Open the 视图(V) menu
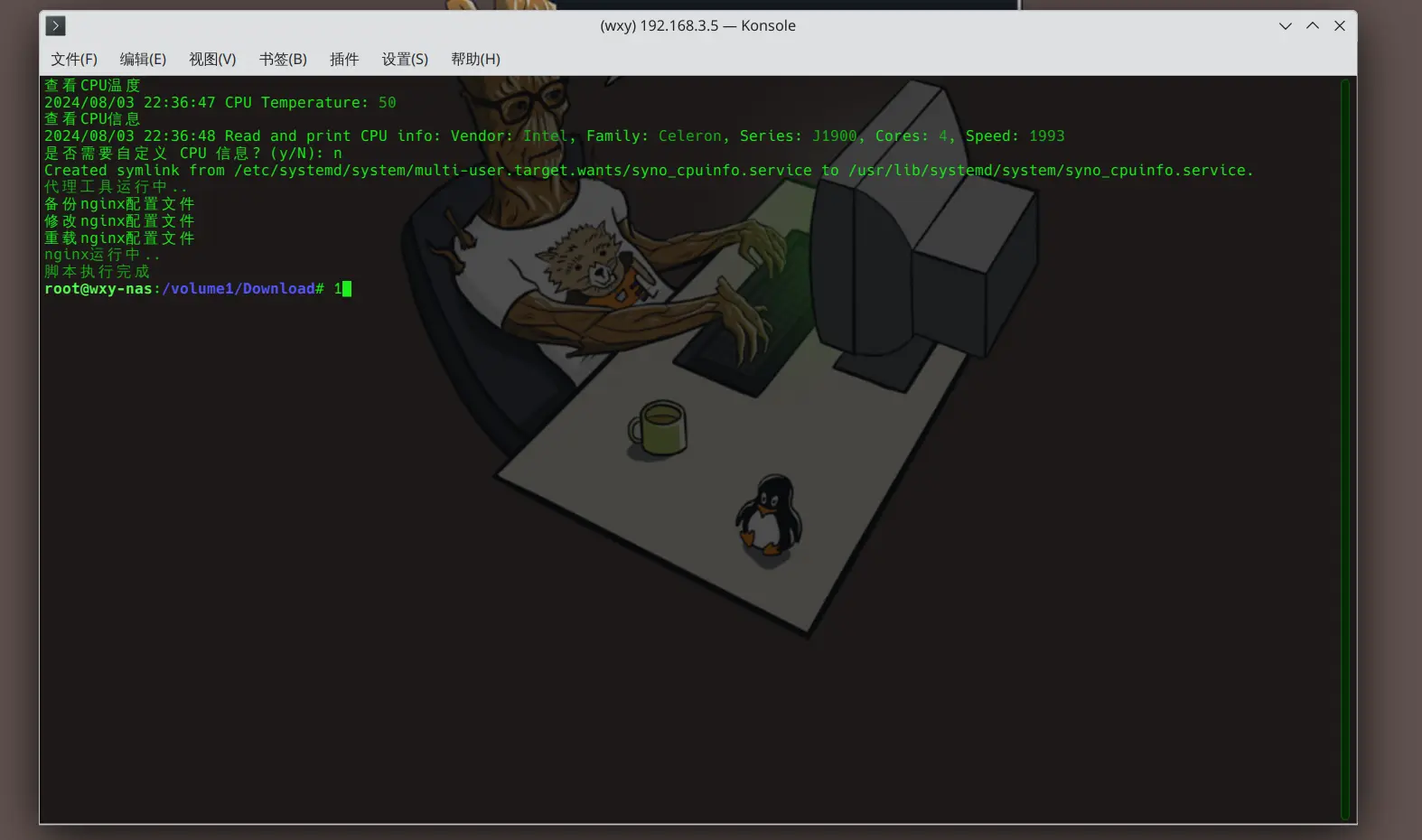The width and height of the screenshot is (1422, 840). [x=212, y=60]
